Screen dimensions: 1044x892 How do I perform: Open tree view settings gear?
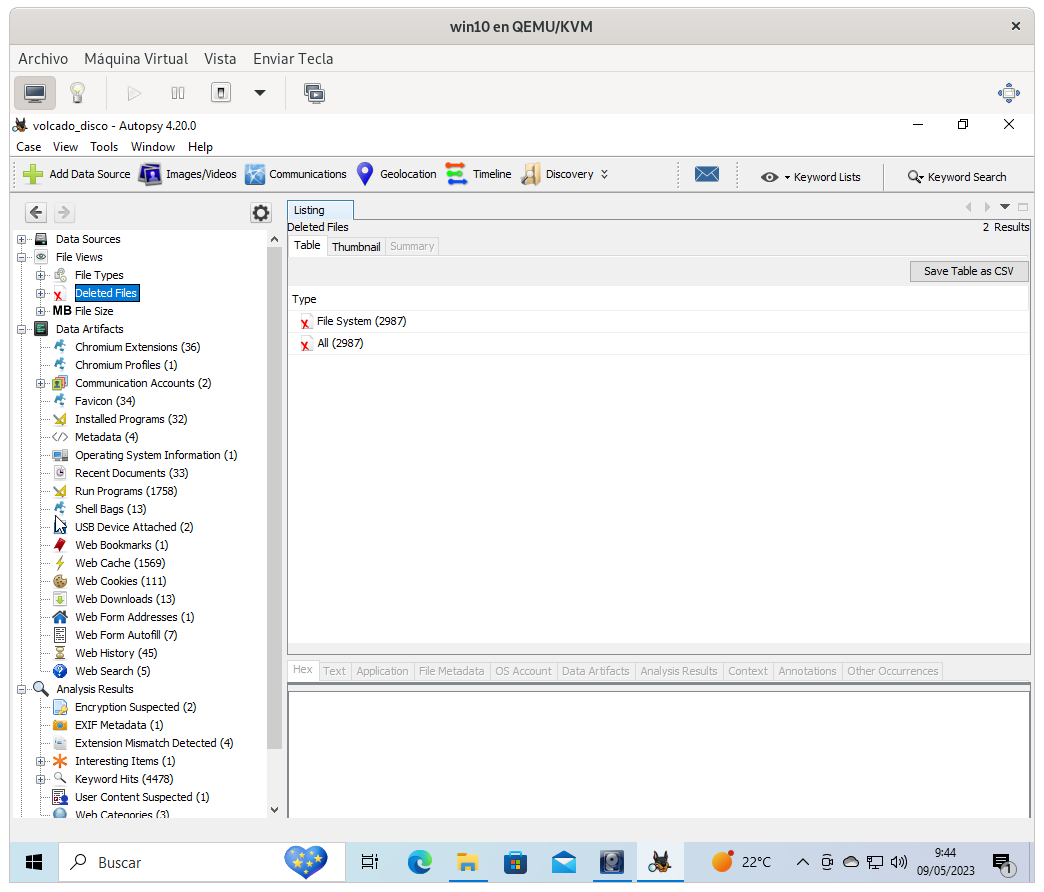pos(260,212)
